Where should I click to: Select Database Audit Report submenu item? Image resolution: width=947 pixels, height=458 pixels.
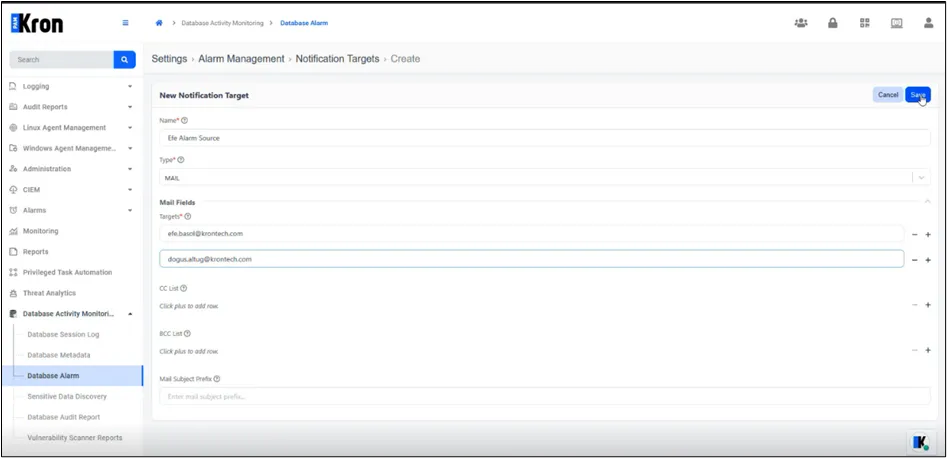[63, 417]
